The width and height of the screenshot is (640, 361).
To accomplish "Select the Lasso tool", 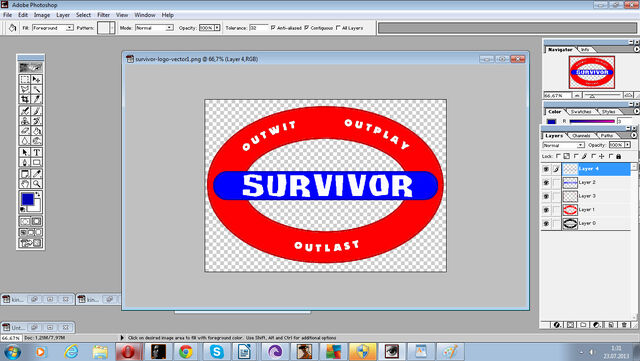I will 25,89.
